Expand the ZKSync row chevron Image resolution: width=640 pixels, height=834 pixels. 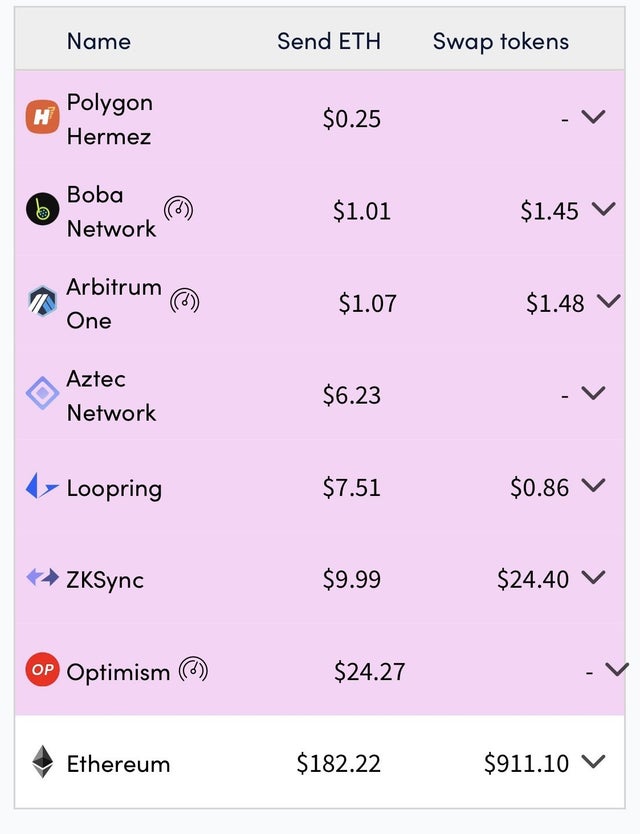[x=593, y=577]
